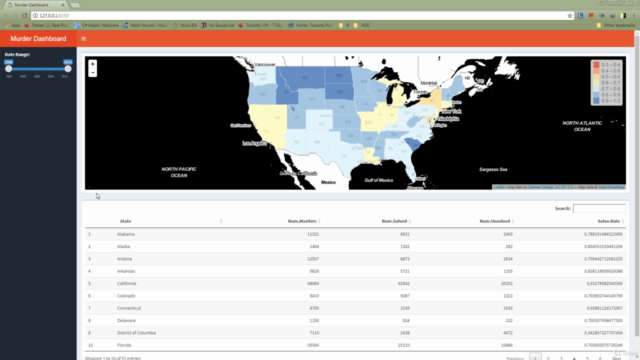Open the OpenStreetMap attribution link
Screen dimensions: 640x360
point(611,187)
